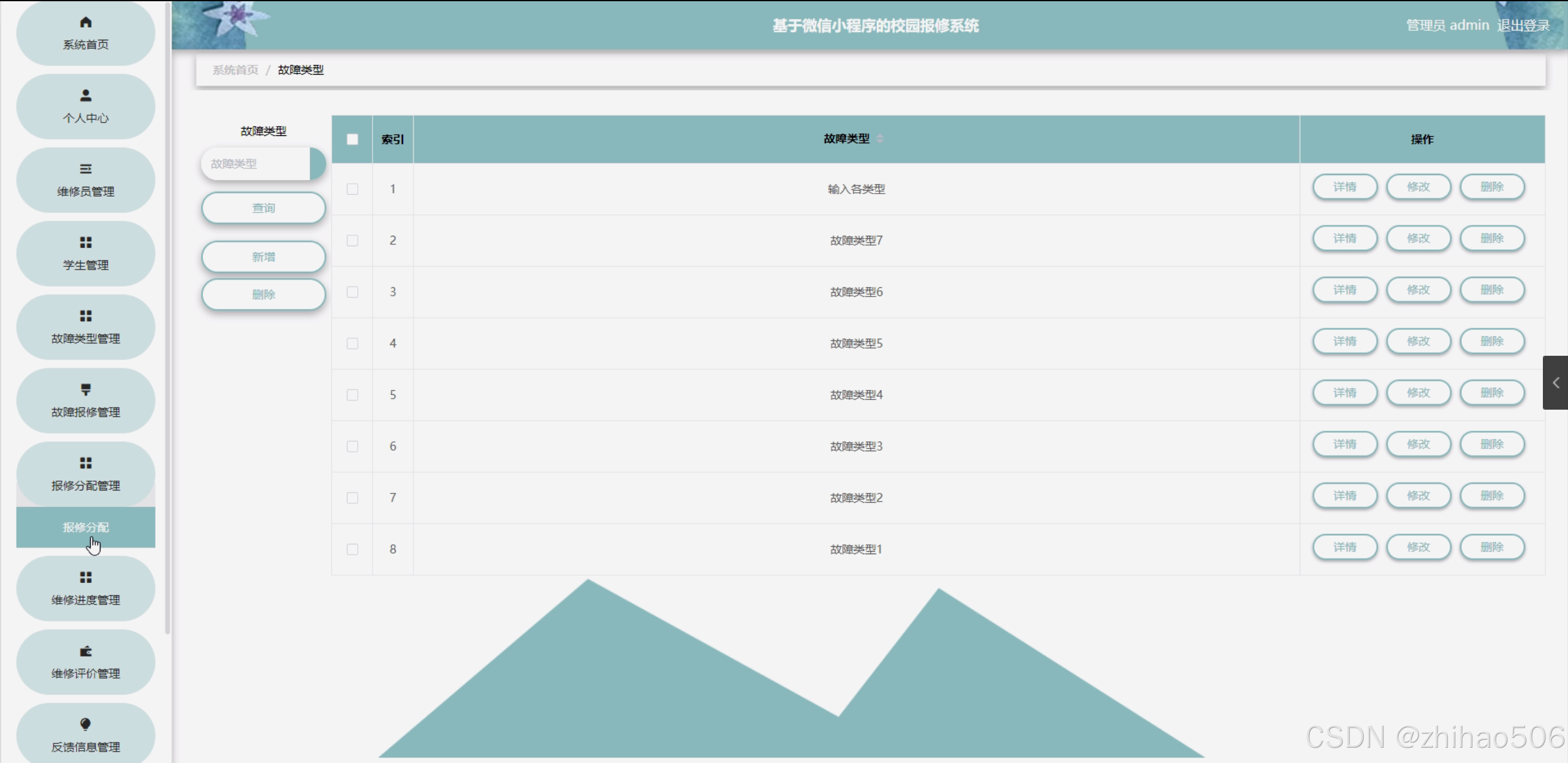Open the 报修分配 submenu item

86,527
